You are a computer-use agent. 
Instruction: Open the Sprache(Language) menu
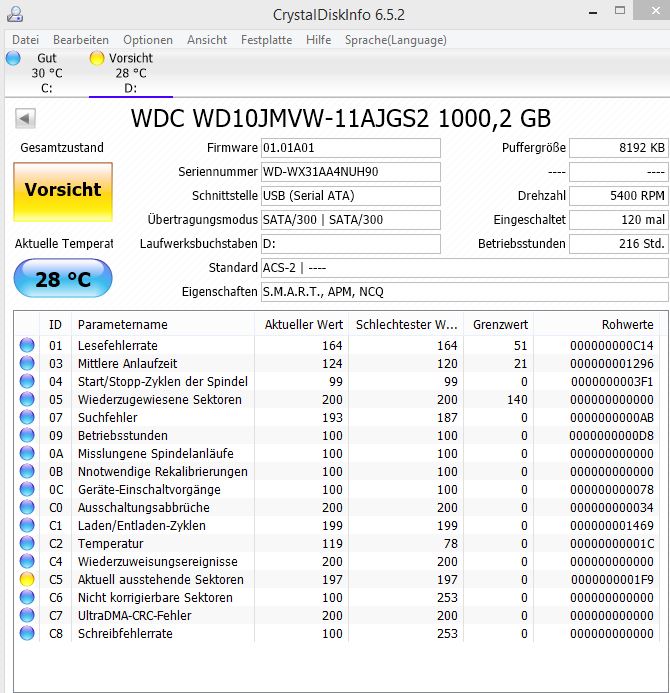pyautogui.click(x=396, y=40)
